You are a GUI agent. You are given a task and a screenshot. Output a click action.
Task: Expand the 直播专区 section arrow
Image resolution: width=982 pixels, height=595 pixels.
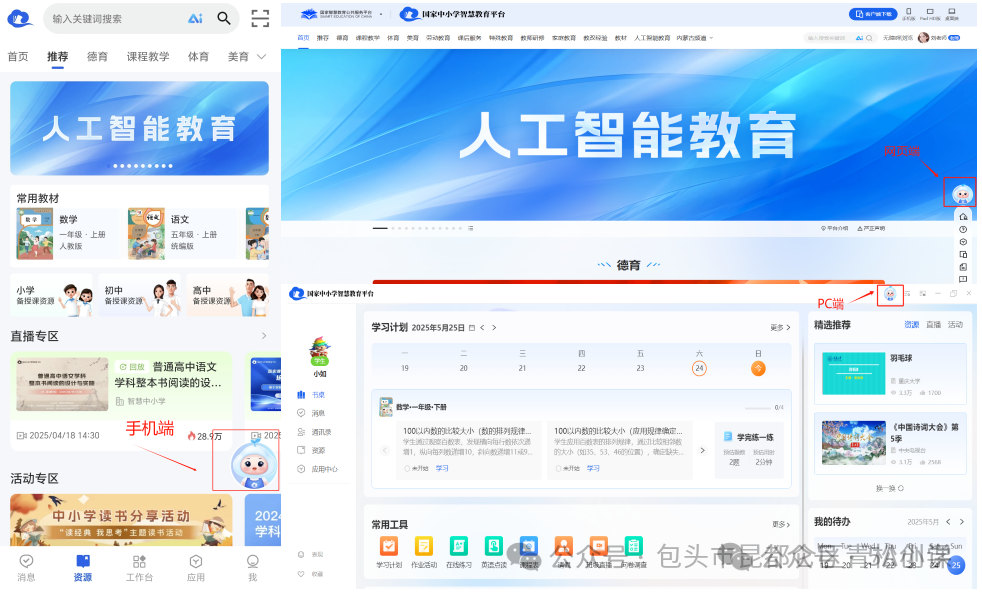coord(264,336)
